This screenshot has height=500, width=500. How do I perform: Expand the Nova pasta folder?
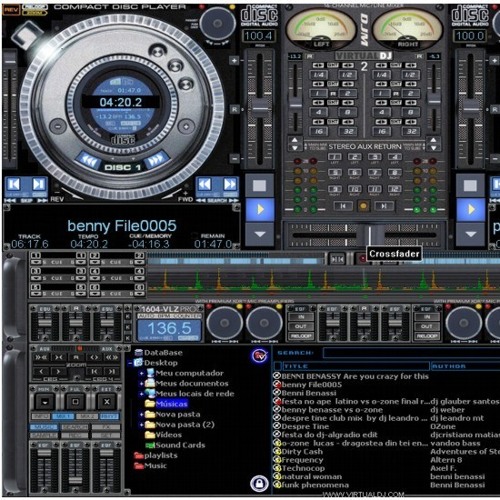pyautogui.click(x=141, y=415)
